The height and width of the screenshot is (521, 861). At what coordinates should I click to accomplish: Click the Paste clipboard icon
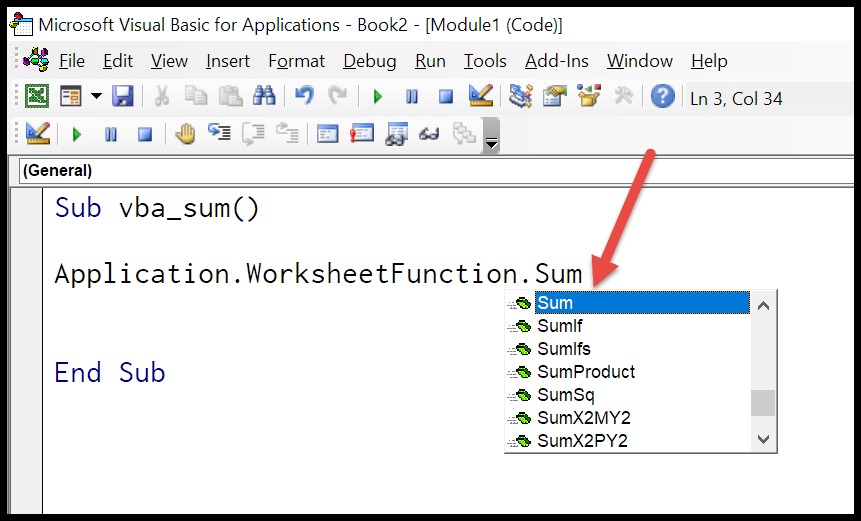231,97
